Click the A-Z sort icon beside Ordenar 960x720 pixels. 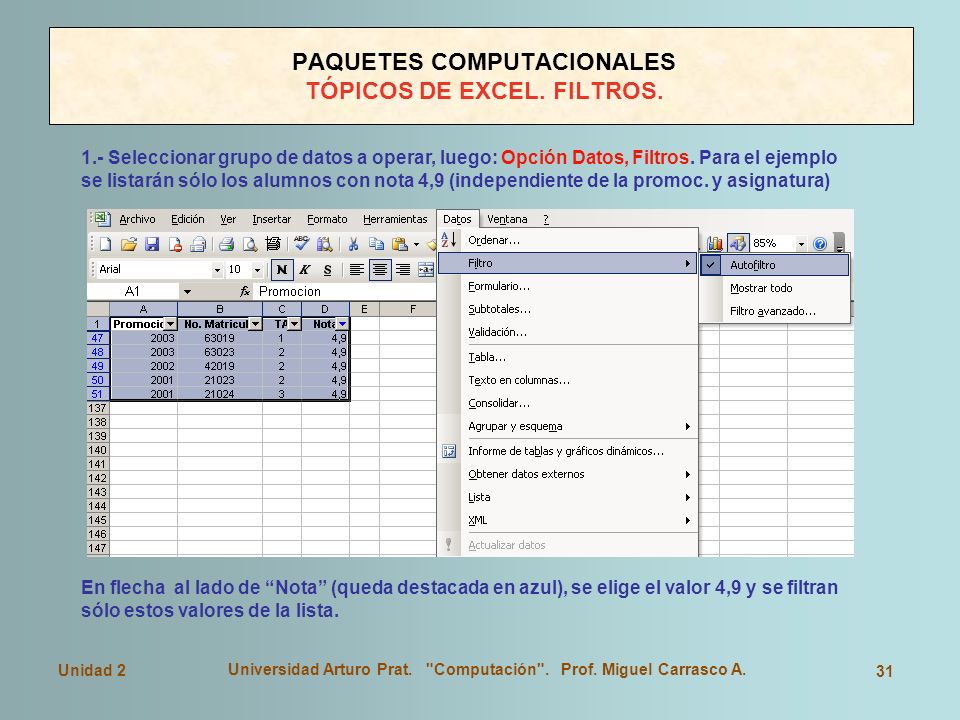(449, 240)
